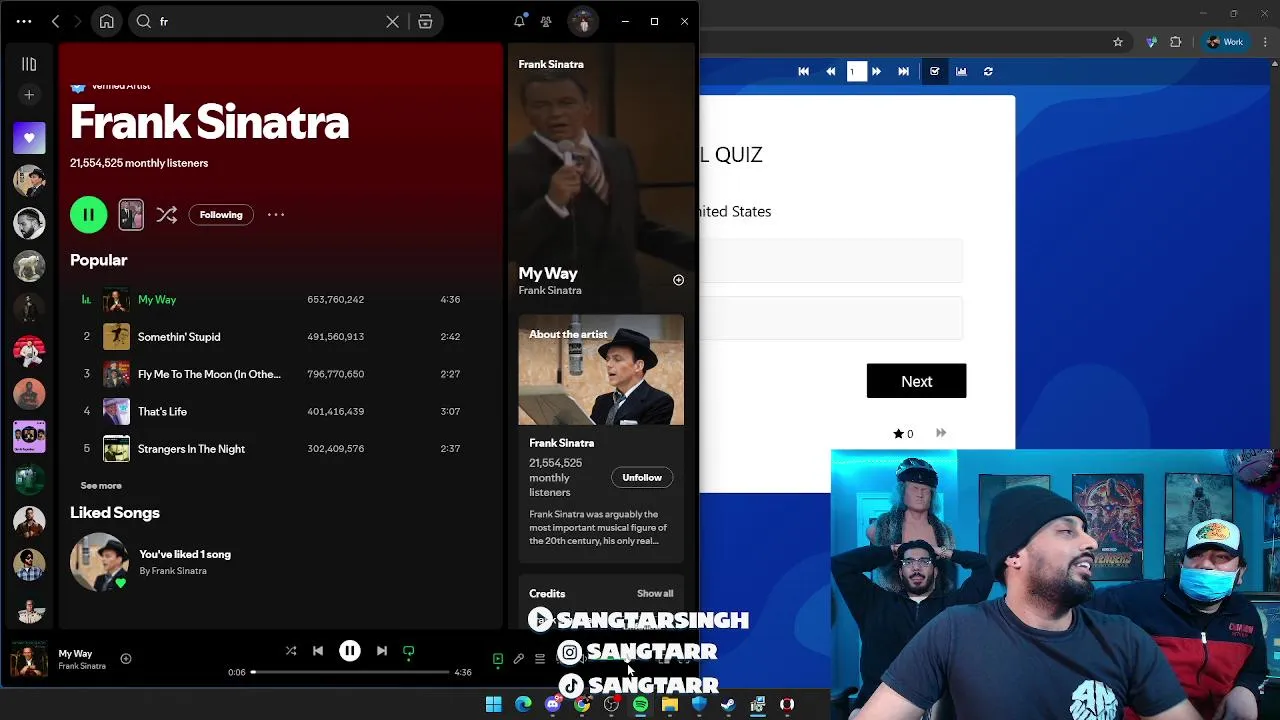Image resolution: width=1280 pixels, height=720 pixels.
Task: Go to previous quiz page
Action: point(830,71)
